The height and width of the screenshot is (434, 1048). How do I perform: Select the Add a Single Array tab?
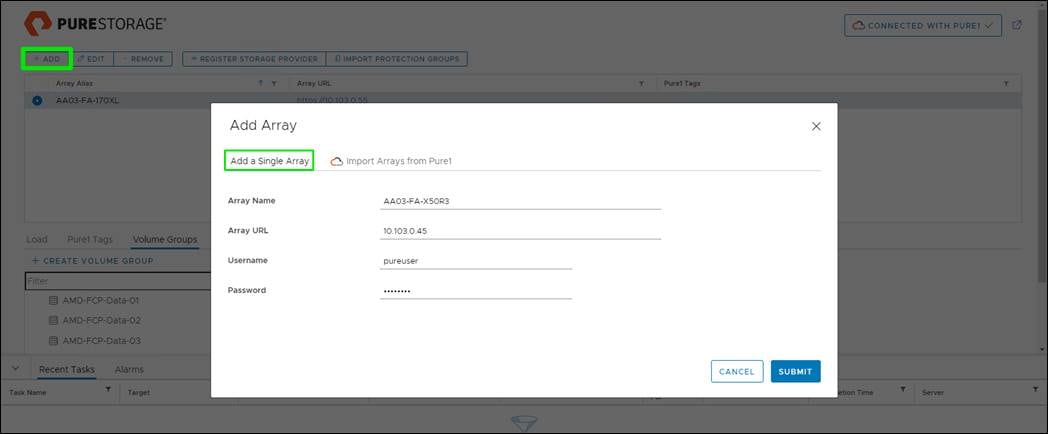[269, 161]
